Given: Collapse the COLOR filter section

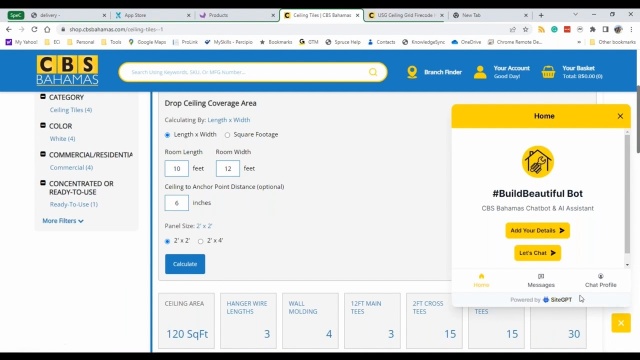Looking at the screenshot, I should click(x=43, y=125).
